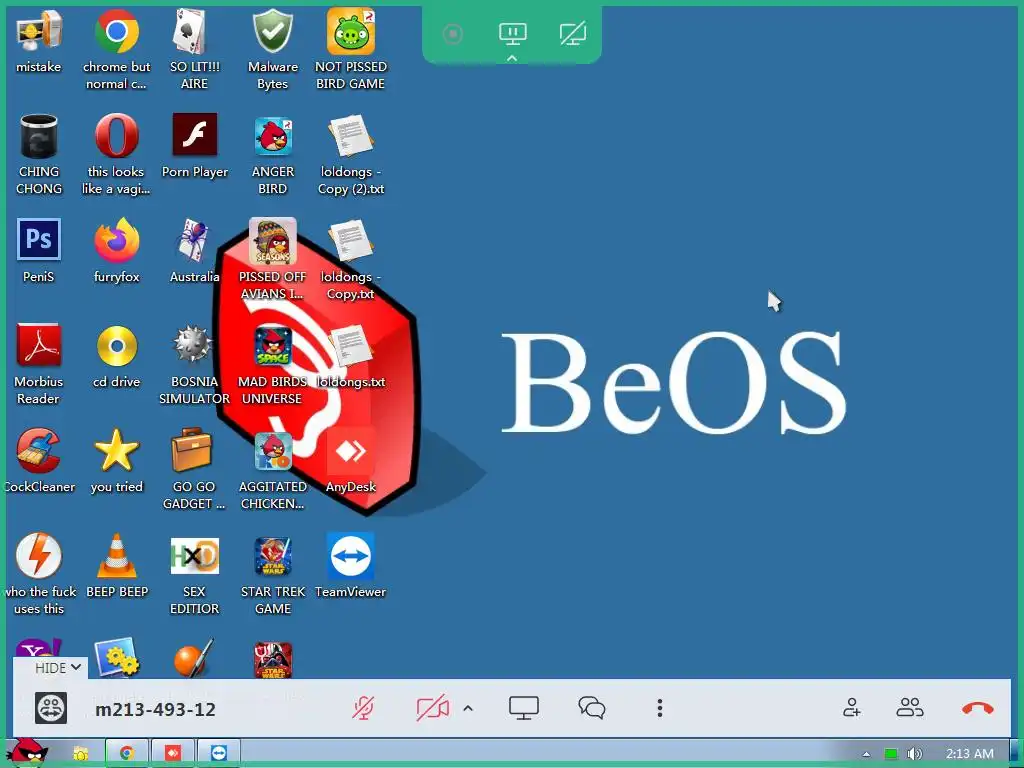Open the 'you tried' star icon

(116, 450)
